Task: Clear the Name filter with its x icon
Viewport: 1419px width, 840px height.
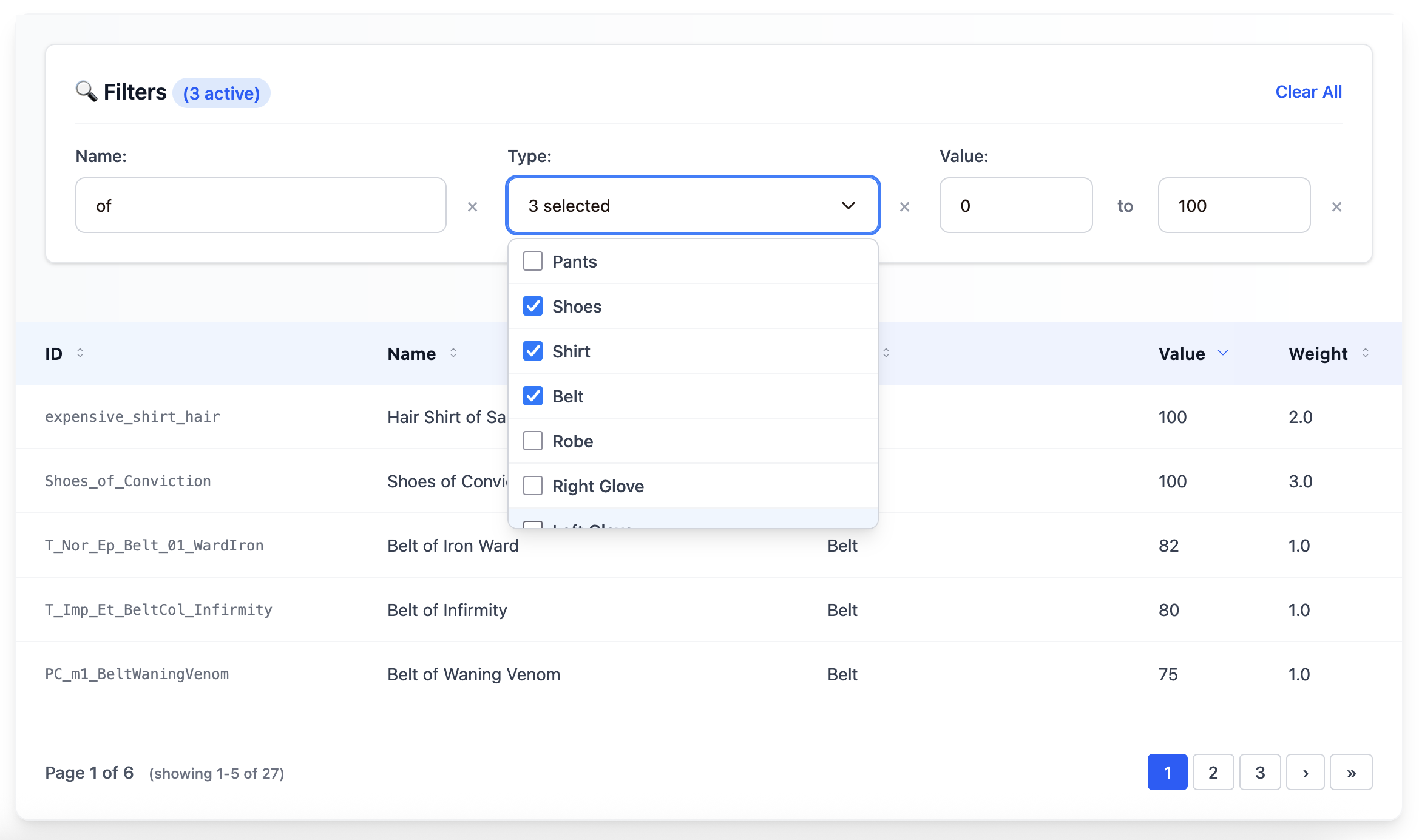Action: click(472, 206)
